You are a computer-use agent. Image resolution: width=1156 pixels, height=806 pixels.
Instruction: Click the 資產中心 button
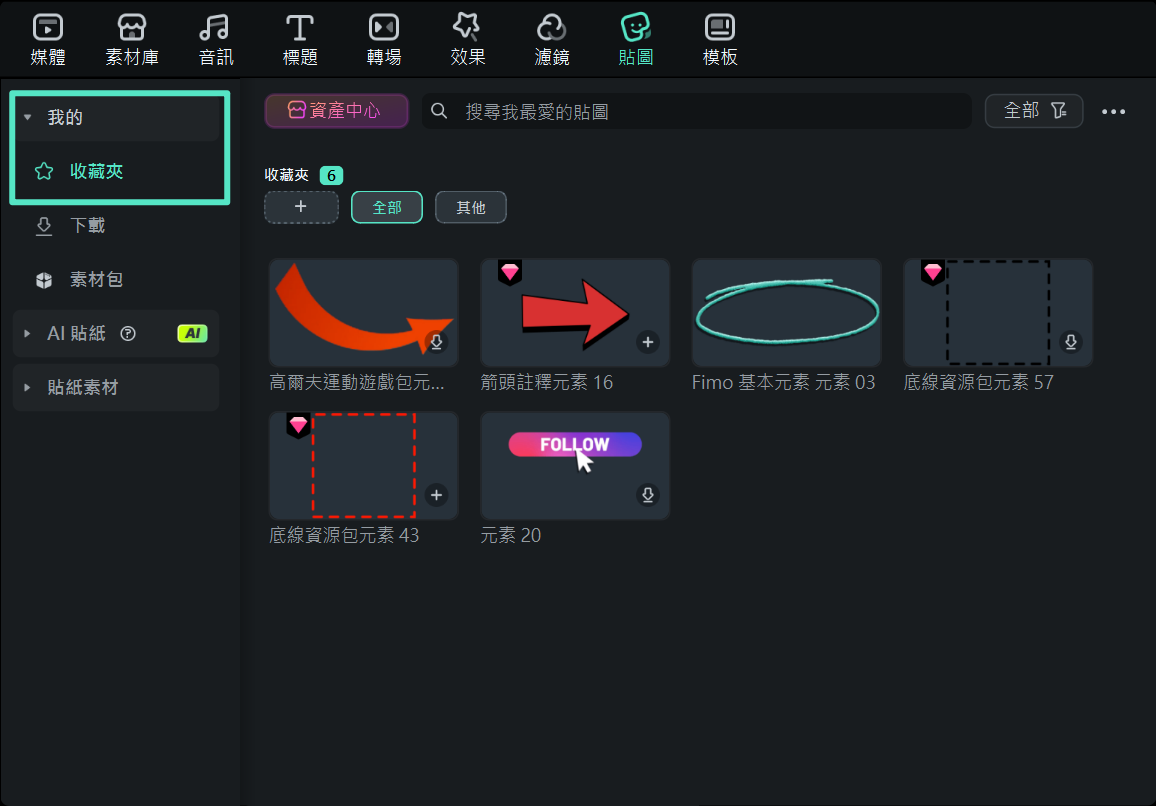[336, 111]
